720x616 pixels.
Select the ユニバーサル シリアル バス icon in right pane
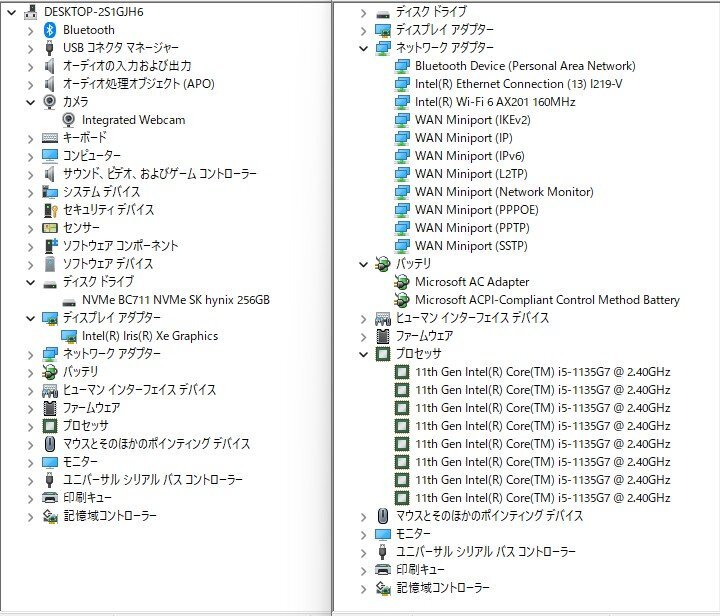click(382, 552)
